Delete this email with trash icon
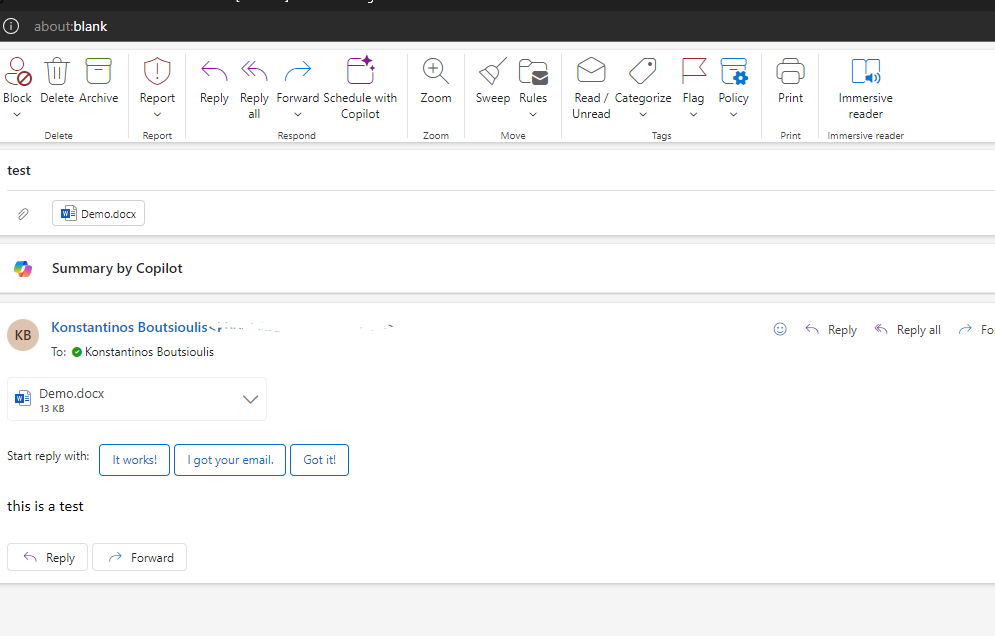995x636 pixels. tap(56, 71)
